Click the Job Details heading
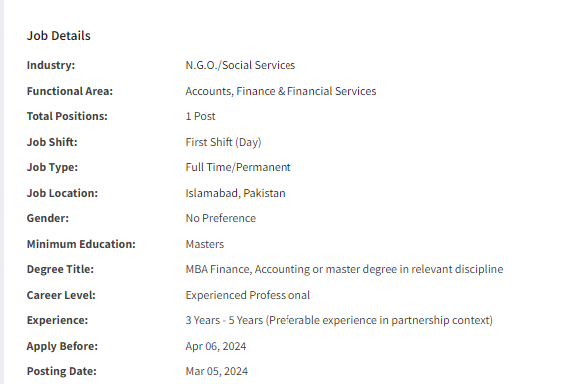Screen dimensions: 576x384 tap(58, 36)
